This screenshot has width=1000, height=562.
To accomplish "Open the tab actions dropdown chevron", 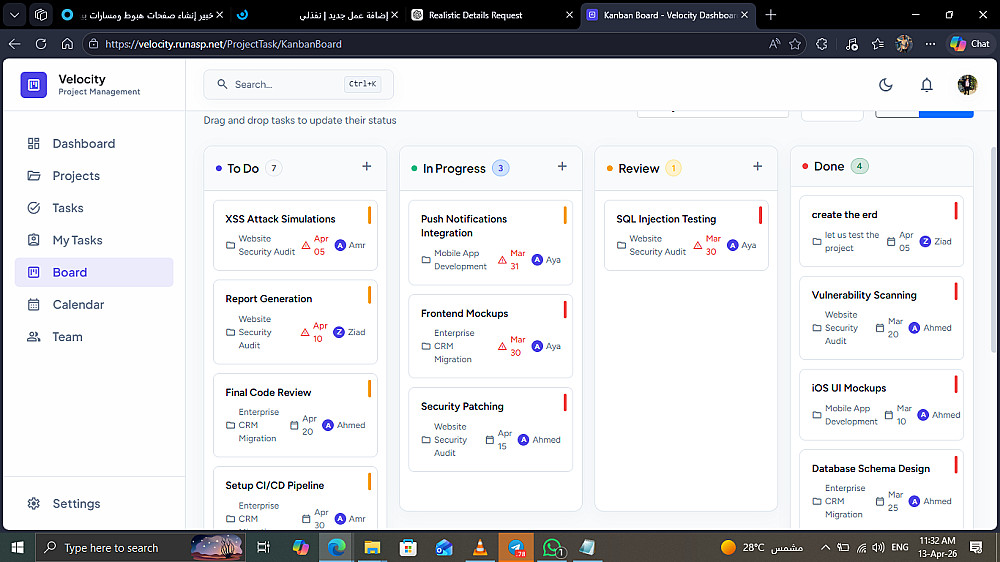I will click(x=15, y=15).
